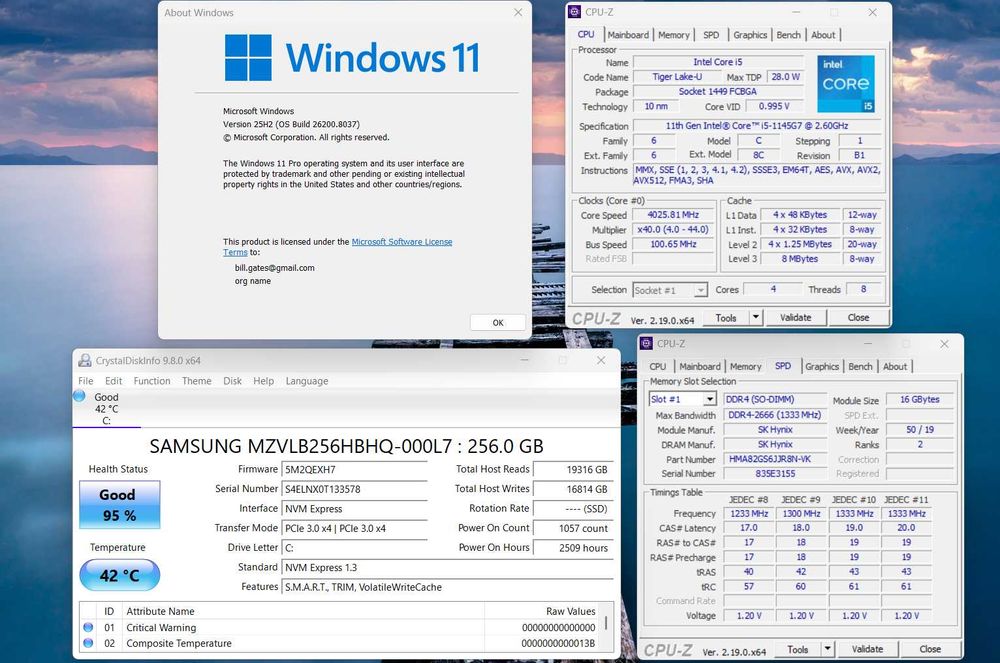This screenshot has width=1000, height=663.
Task: Expand Tools arrow in upper CPU-Z window
Action: click(756, 317)
